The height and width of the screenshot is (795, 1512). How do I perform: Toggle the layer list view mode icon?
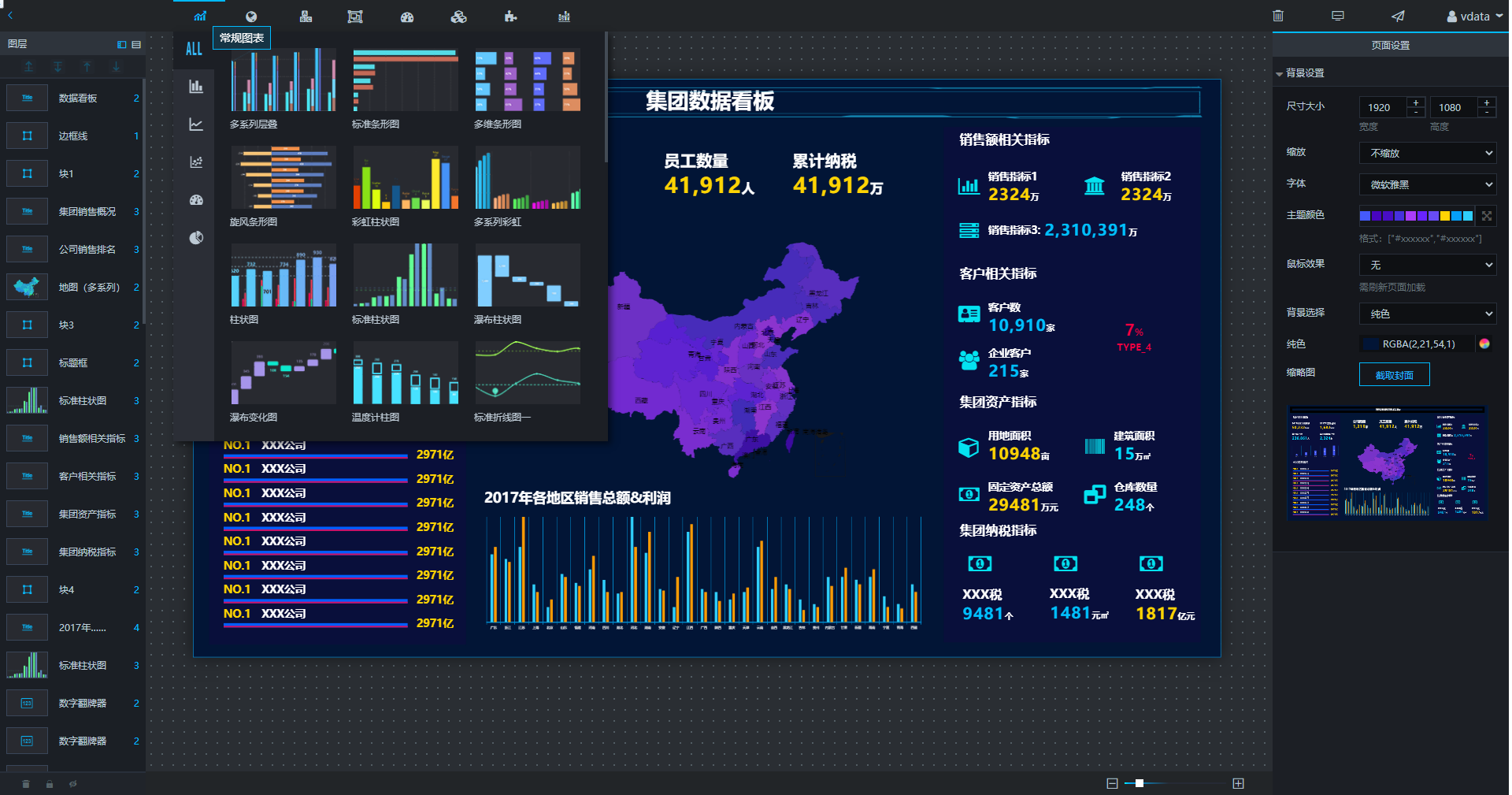136,44
